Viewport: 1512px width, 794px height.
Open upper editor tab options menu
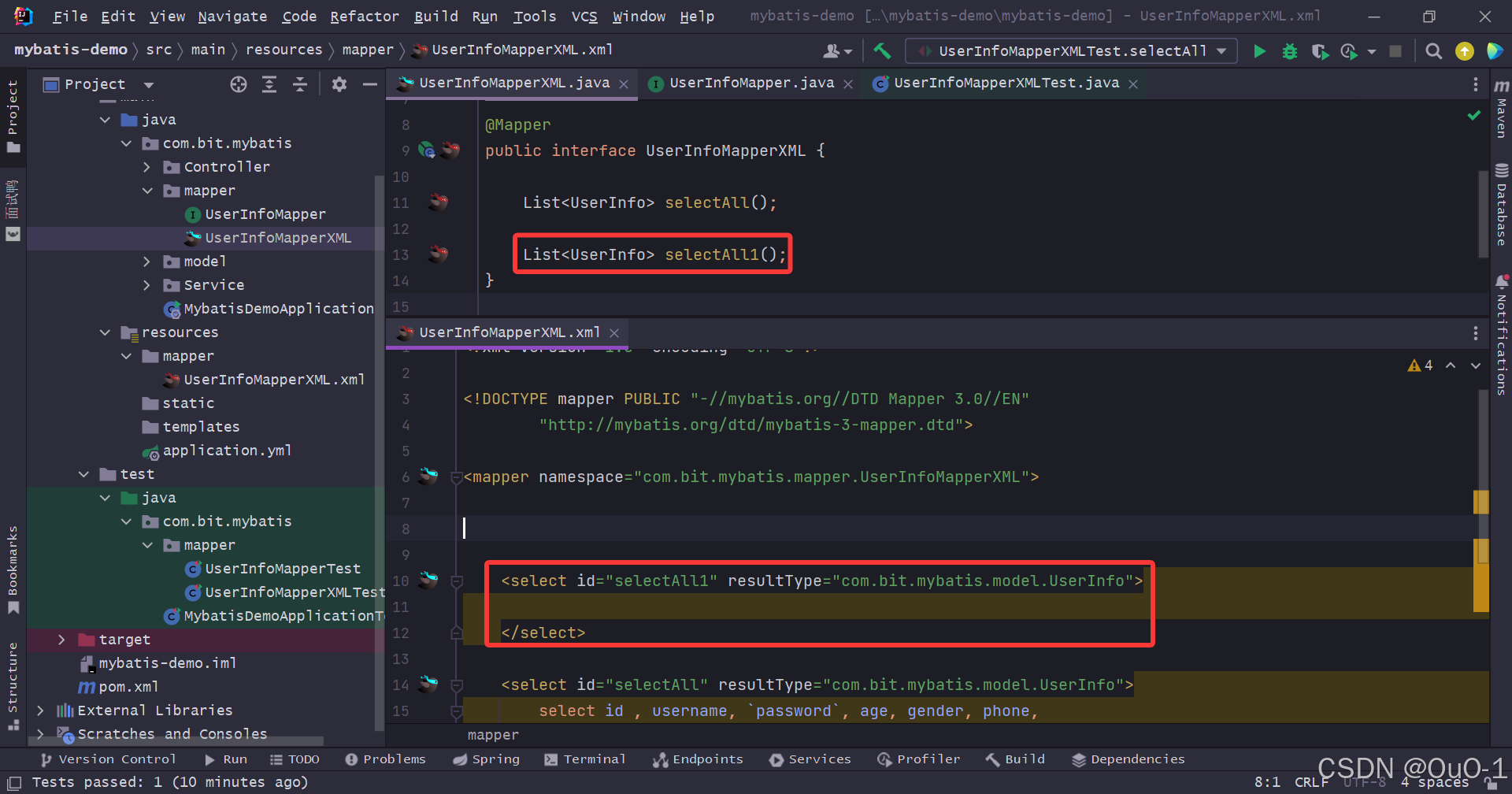1476,84
